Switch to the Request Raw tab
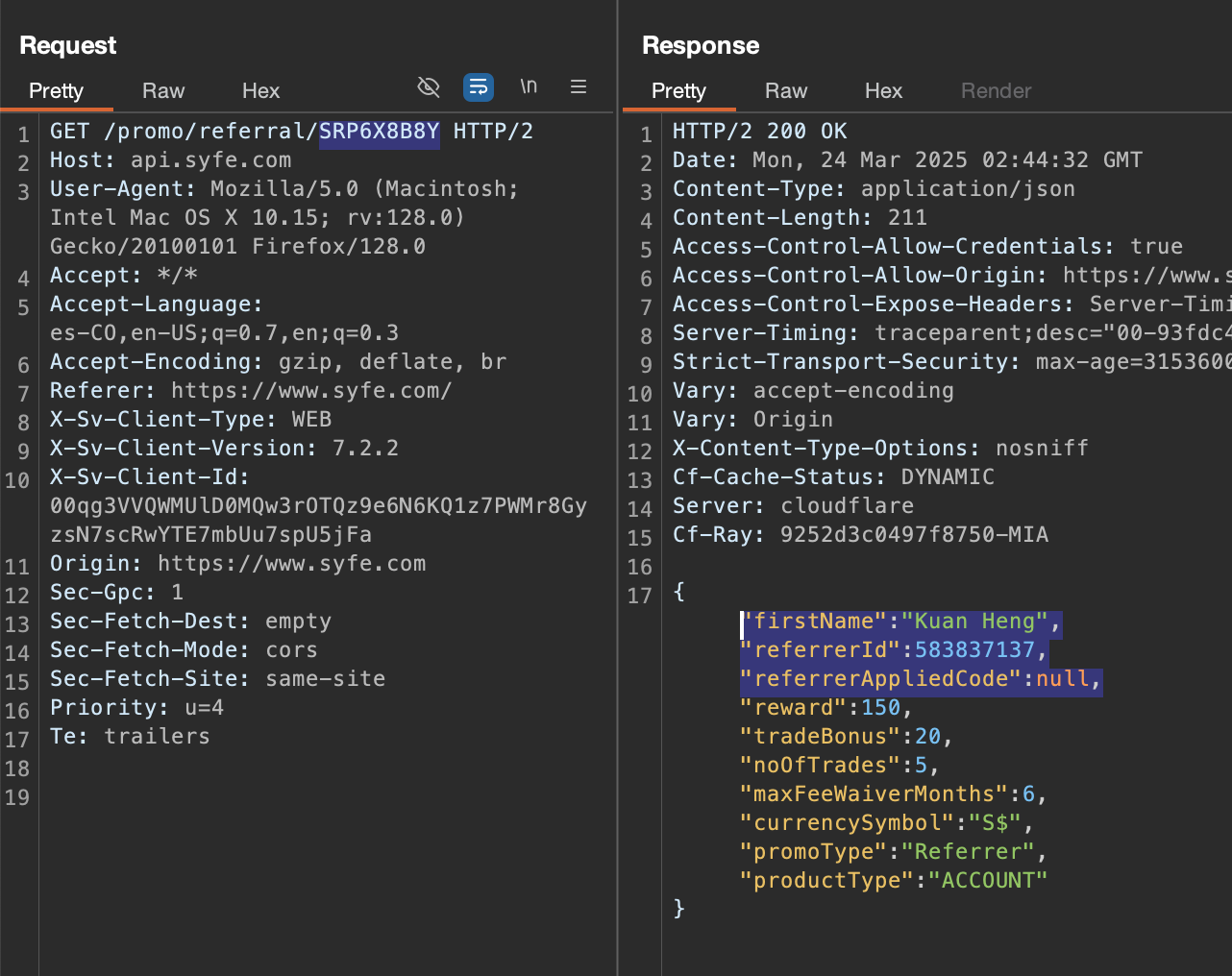 coord(162,91)
